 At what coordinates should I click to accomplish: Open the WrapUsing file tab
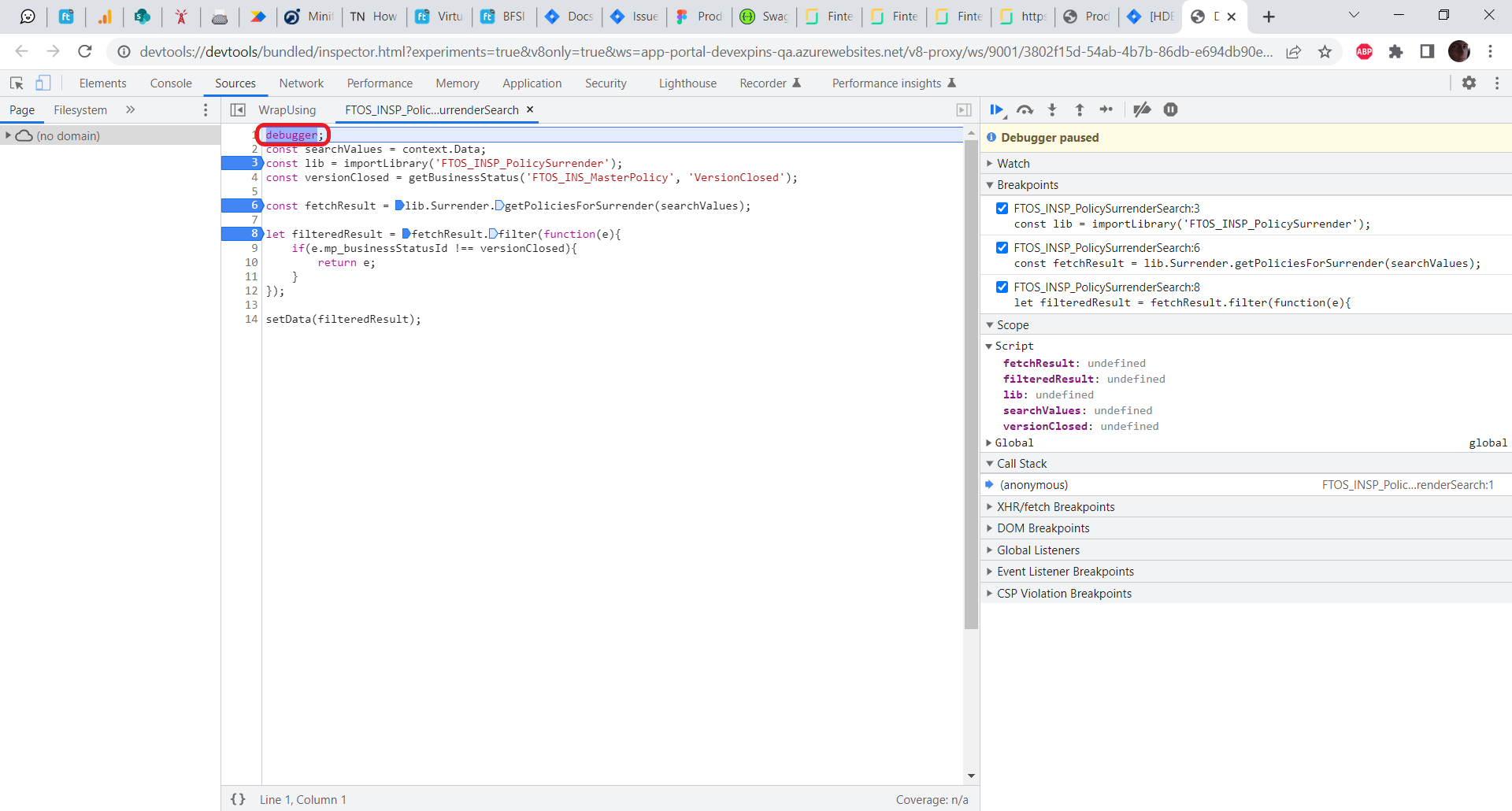tap(287, 110)
